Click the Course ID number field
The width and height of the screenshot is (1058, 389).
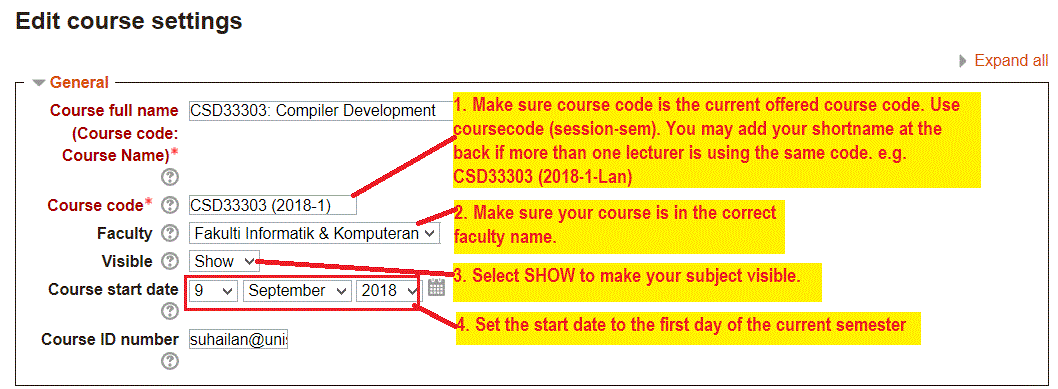[238, 339]
